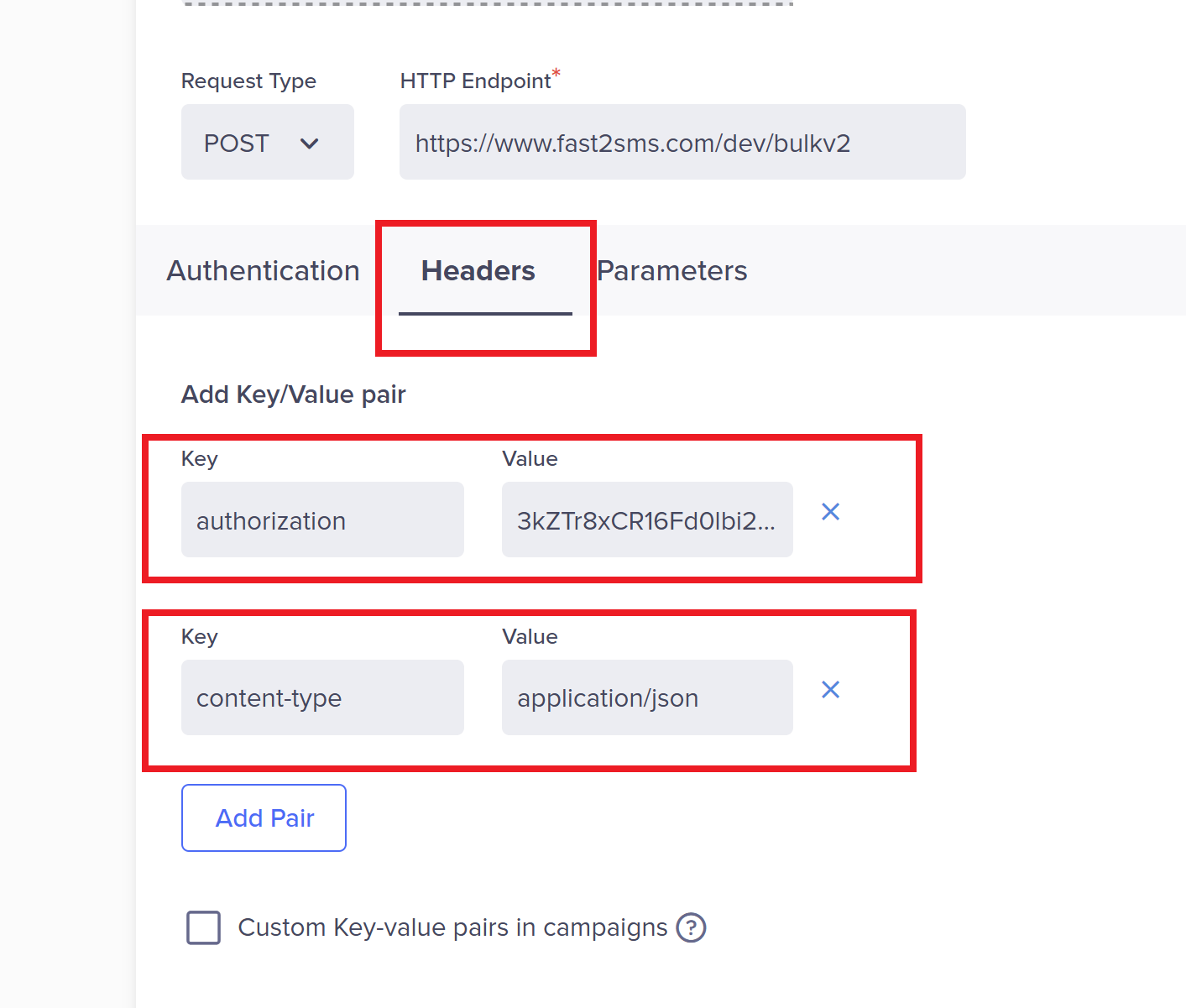
Task: Click the 'Custom Key-value pairs in campaigns' label
Action: 452,927
